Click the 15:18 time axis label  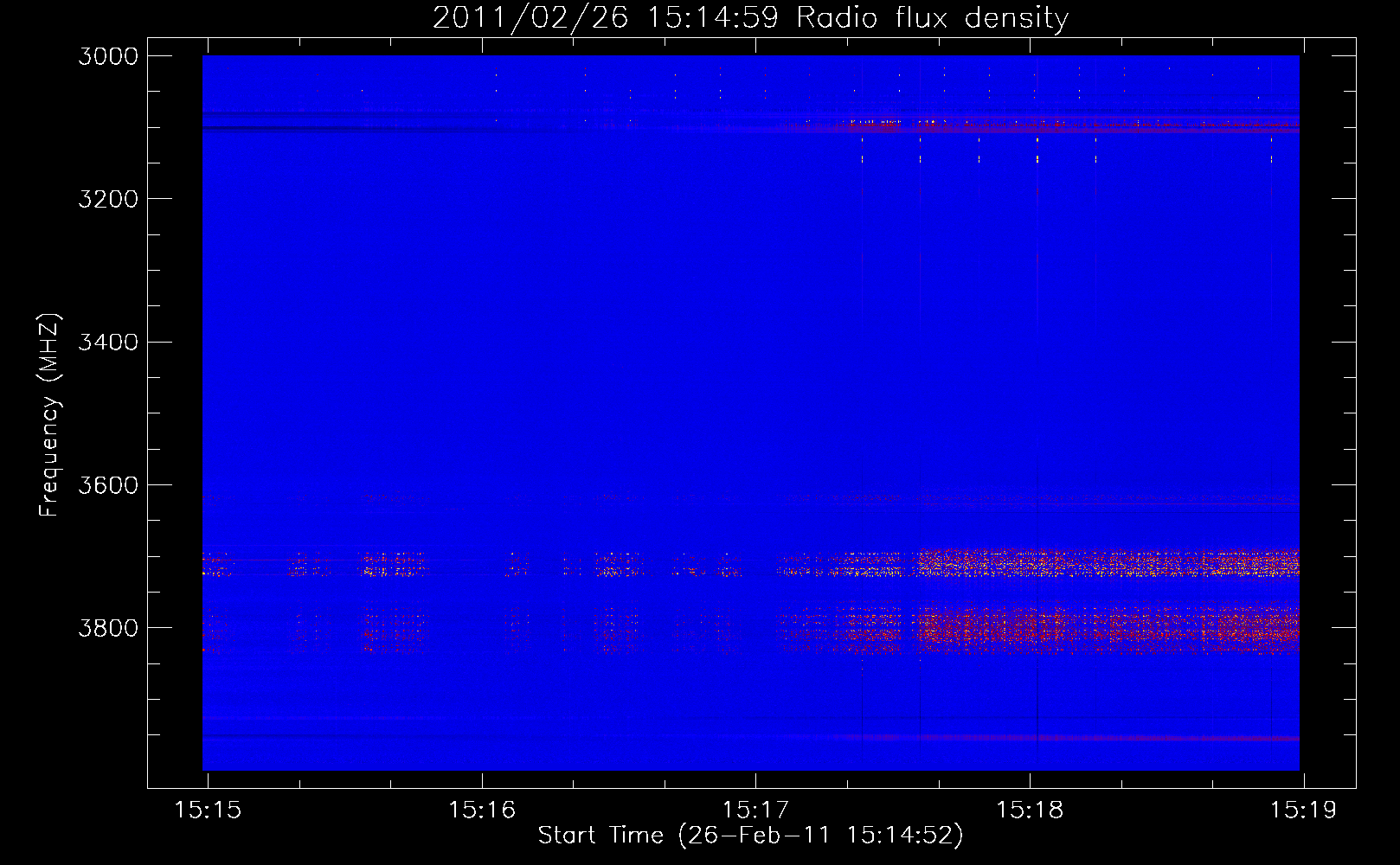click(1030, 810)
